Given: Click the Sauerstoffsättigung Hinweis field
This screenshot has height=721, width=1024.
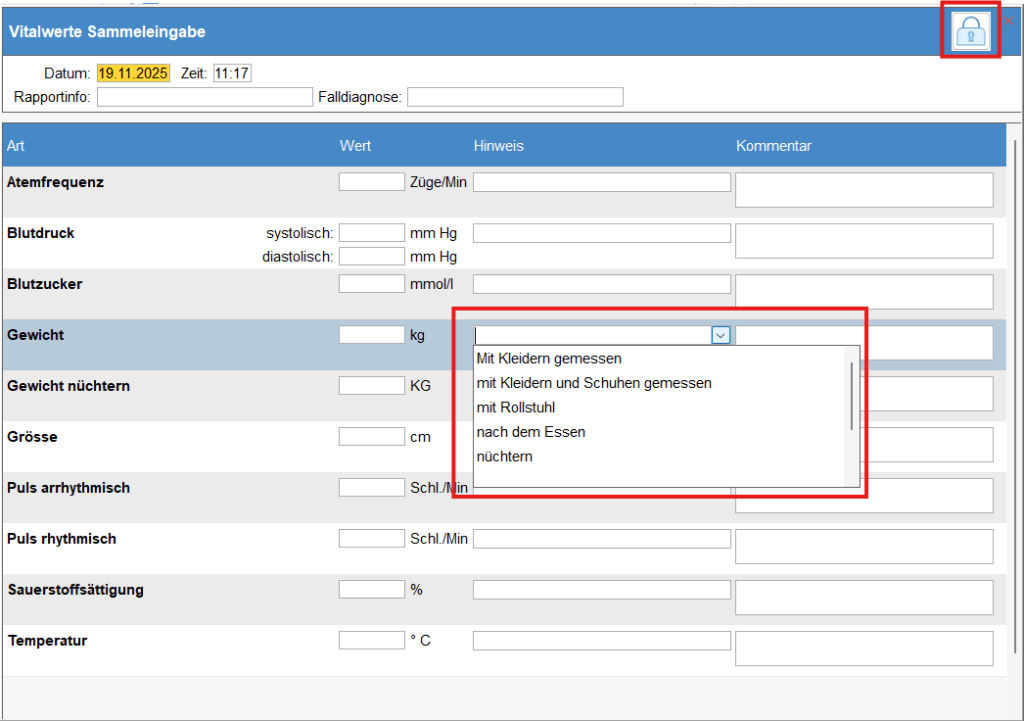Looking at the screenshot, I should click(x=602, y=590).
